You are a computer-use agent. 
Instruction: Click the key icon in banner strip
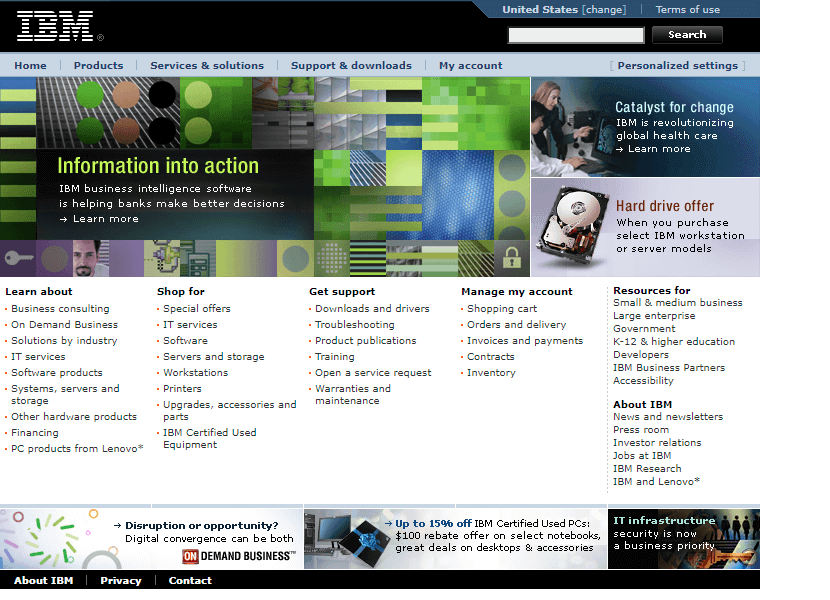18,258
